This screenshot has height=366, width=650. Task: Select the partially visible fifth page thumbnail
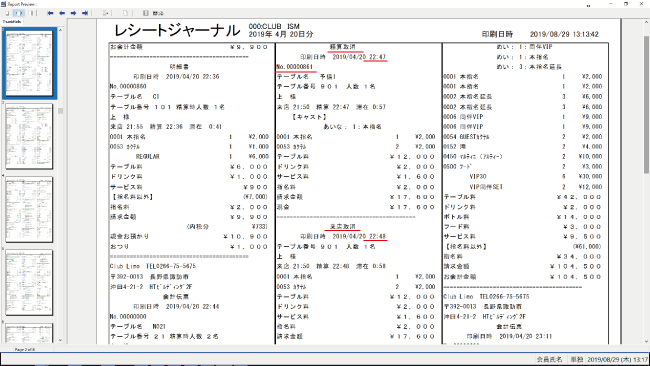[29, 333]
